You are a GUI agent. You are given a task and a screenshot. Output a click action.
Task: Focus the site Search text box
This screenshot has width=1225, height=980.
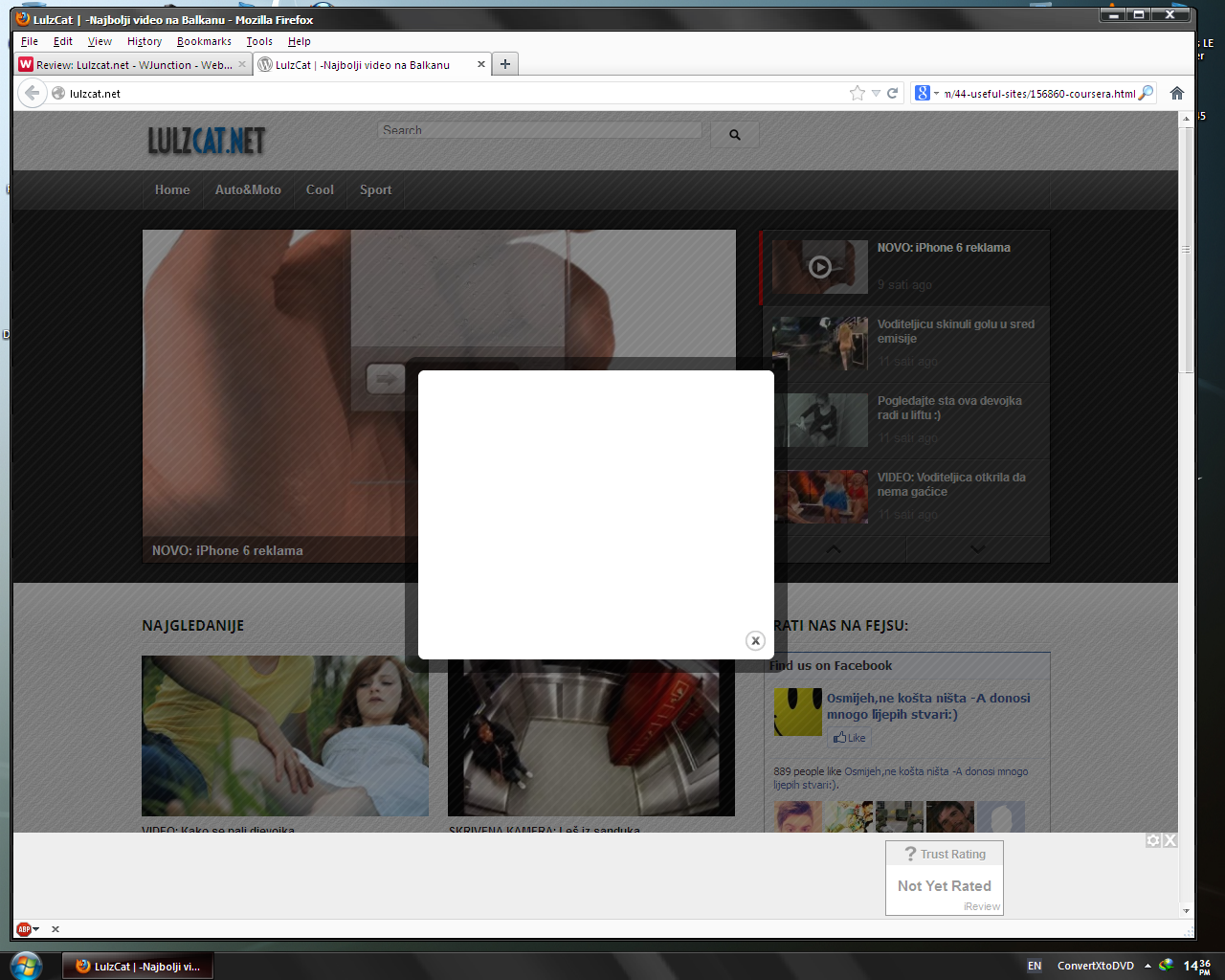pos(540,130)
